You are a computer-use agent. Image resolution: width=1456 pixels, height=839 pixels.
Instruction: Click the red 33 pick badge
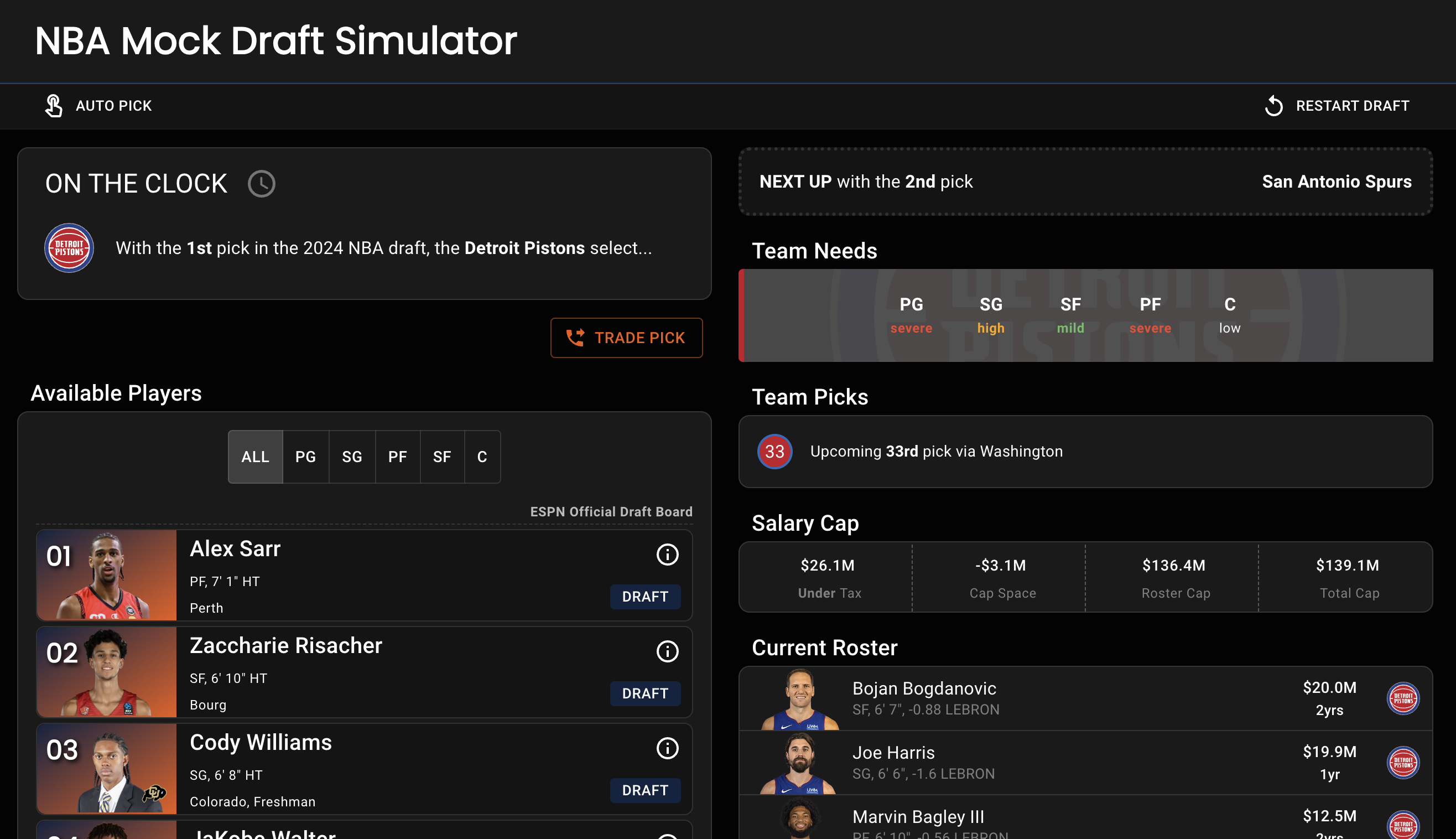(x=774, y=451)
